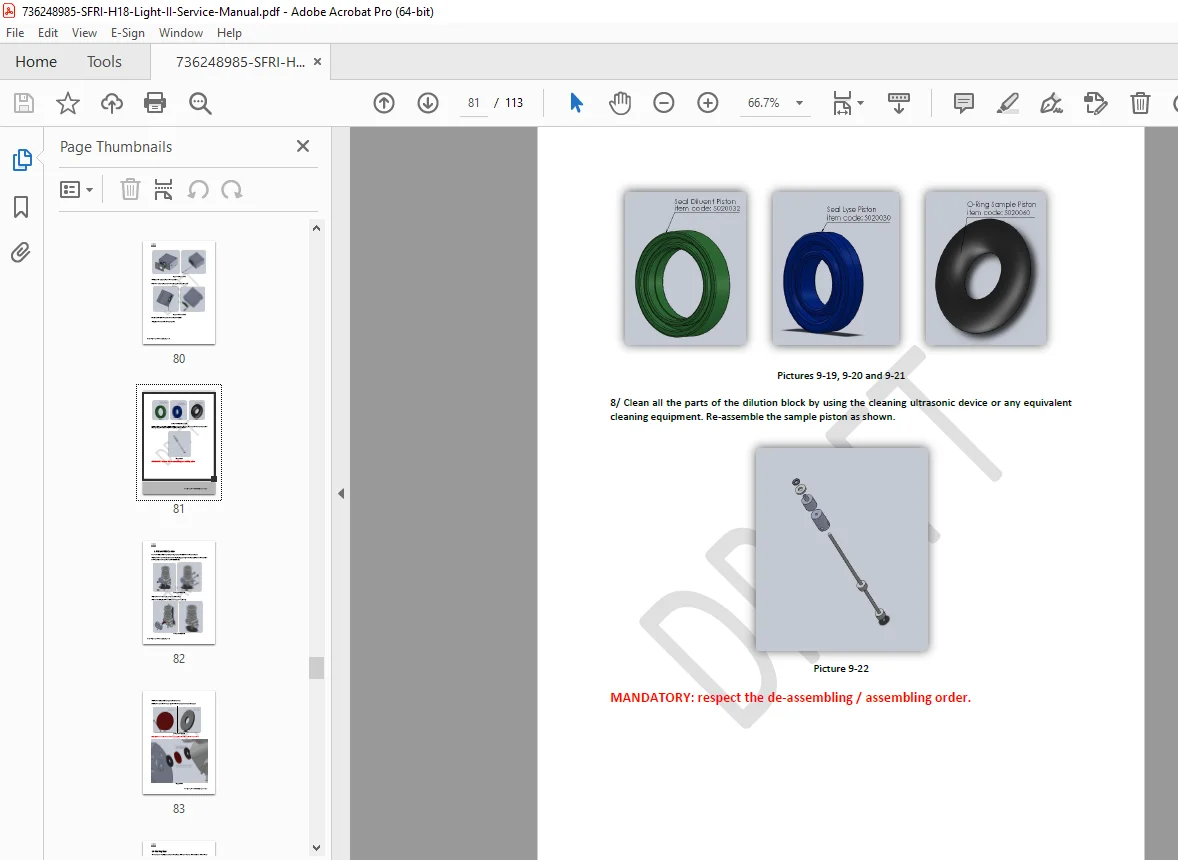The height and width of the screenshot is (860, 1178).
Task: Click the total page count 113
Action: [514, 103]
